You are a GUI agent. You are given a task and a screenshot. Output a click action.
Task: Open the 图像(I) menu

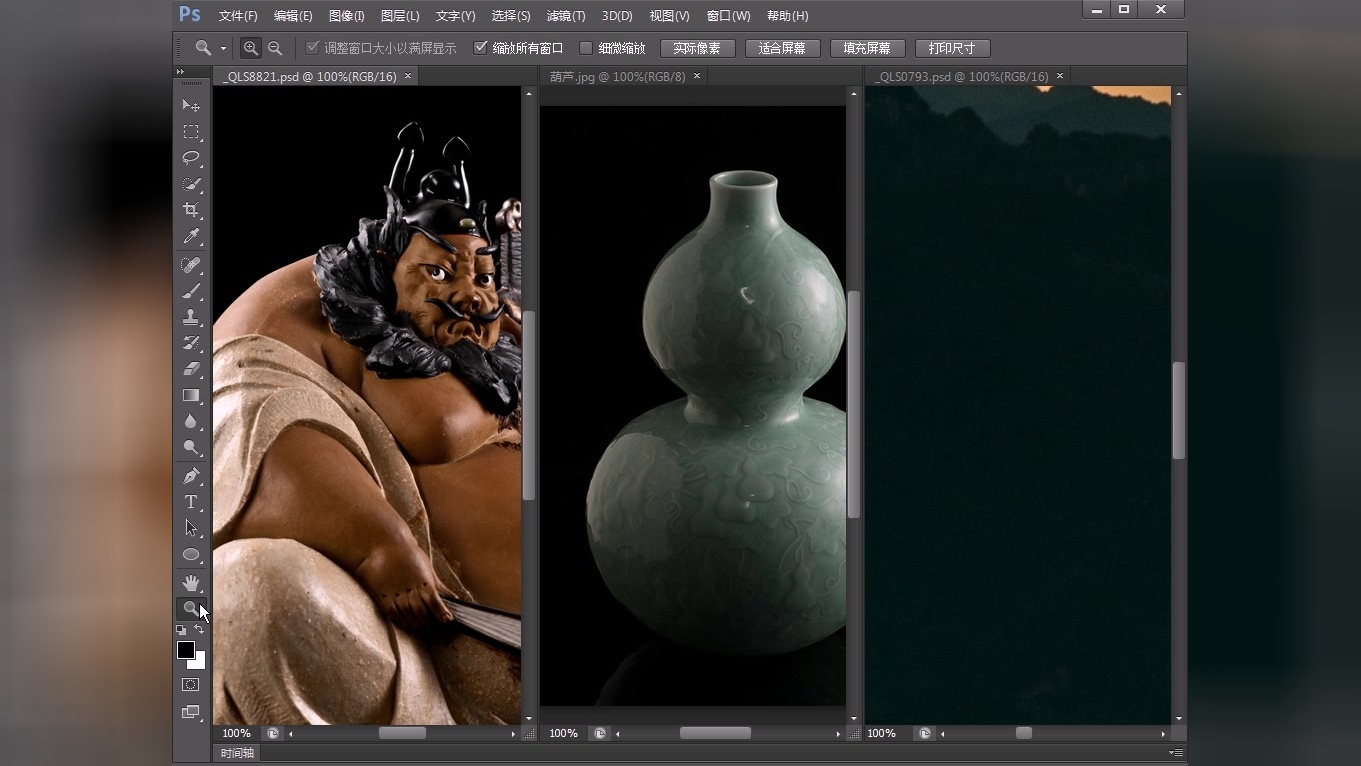point(347,16)
